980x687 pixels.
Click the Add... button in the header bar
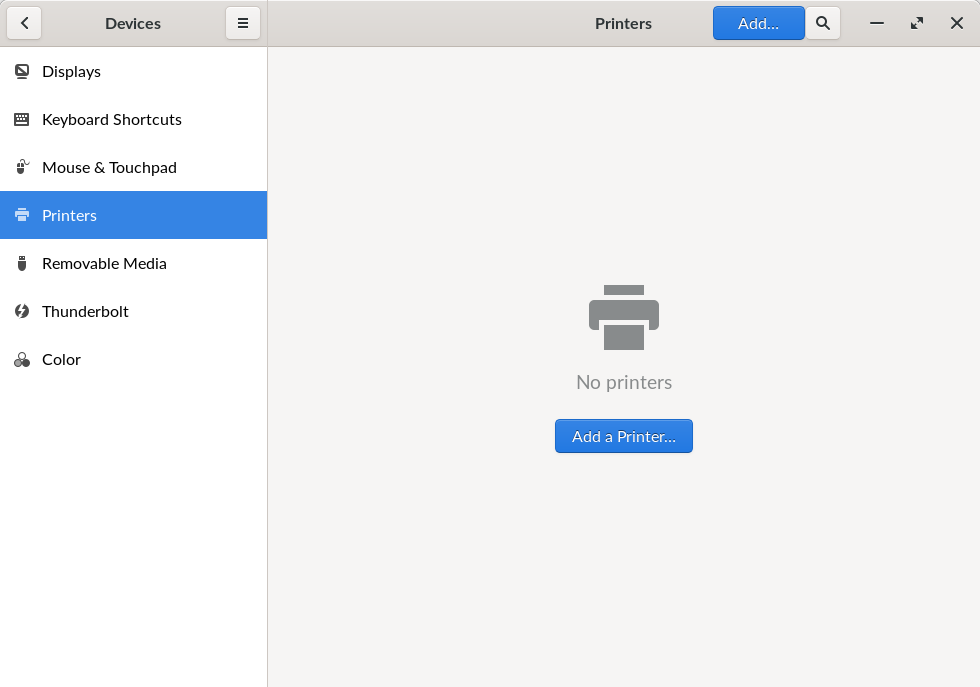[758, 23]
